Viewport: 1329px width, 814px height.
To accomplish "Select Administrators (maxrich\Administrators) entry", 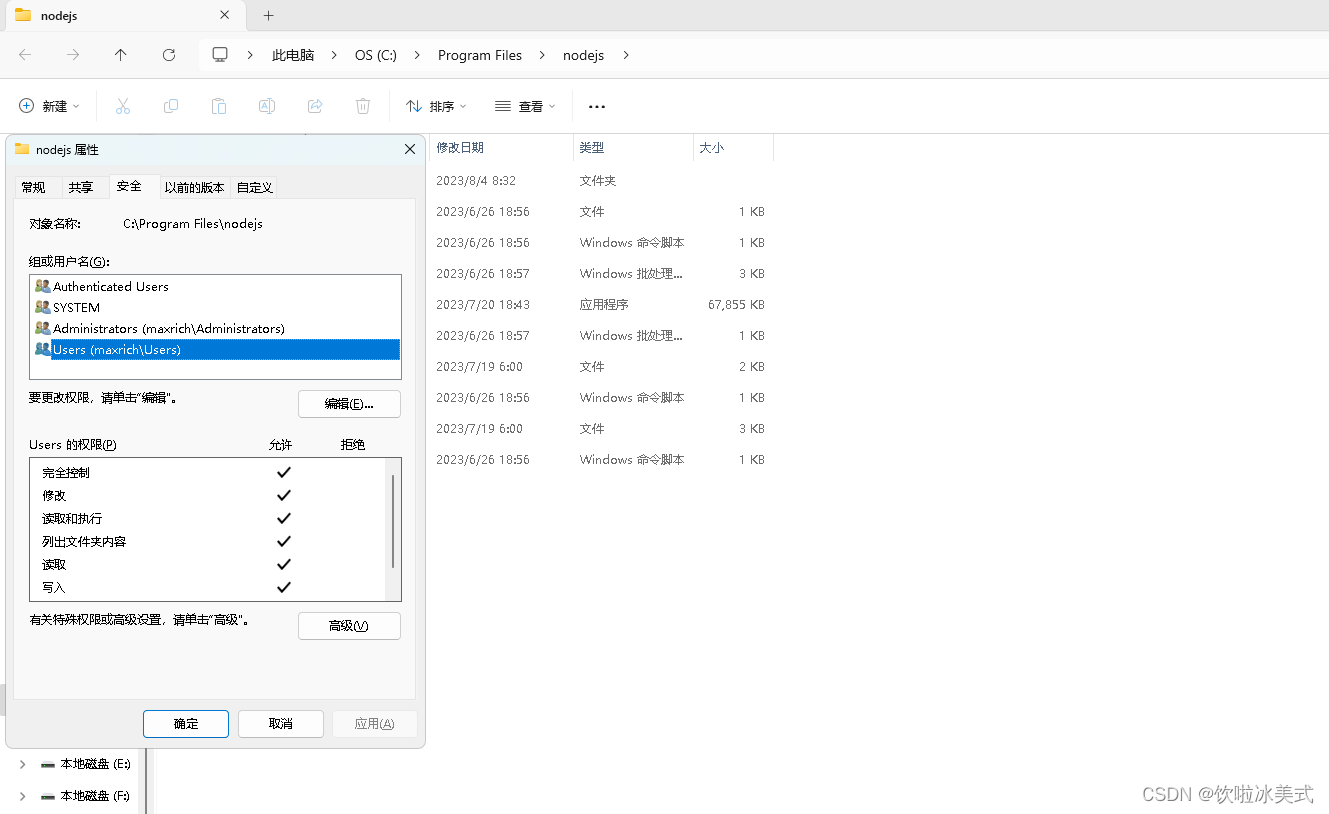I will (169, 328).
